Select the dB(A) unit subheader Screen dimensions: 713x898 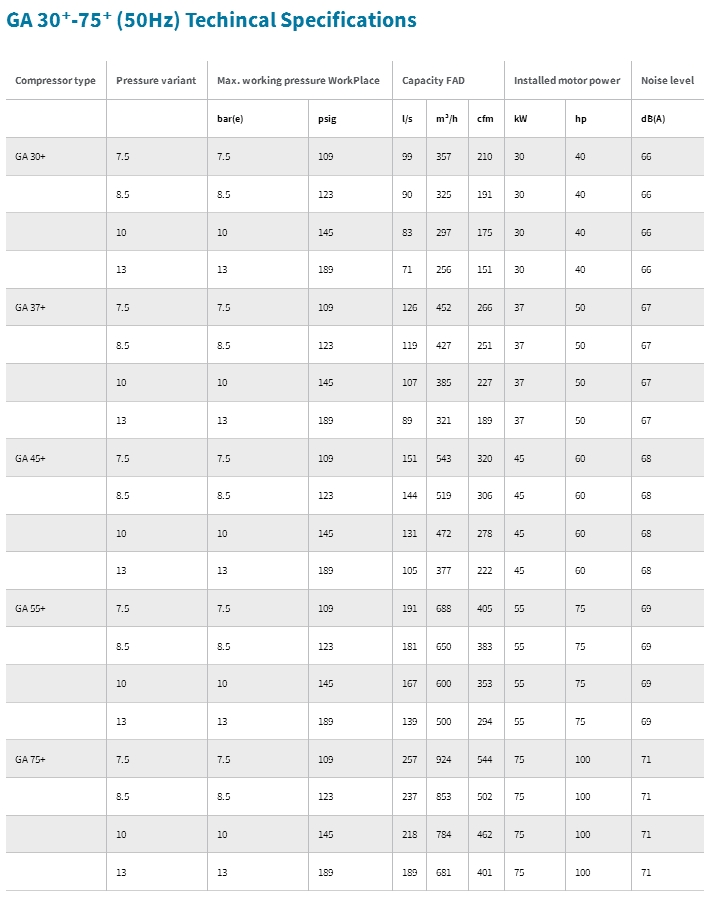point(653,119)
